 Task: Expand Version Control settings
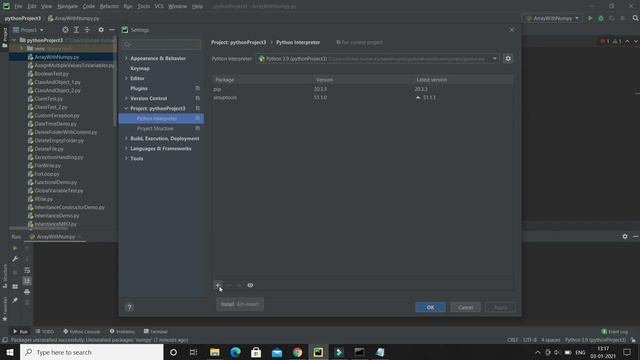[126, 98]
